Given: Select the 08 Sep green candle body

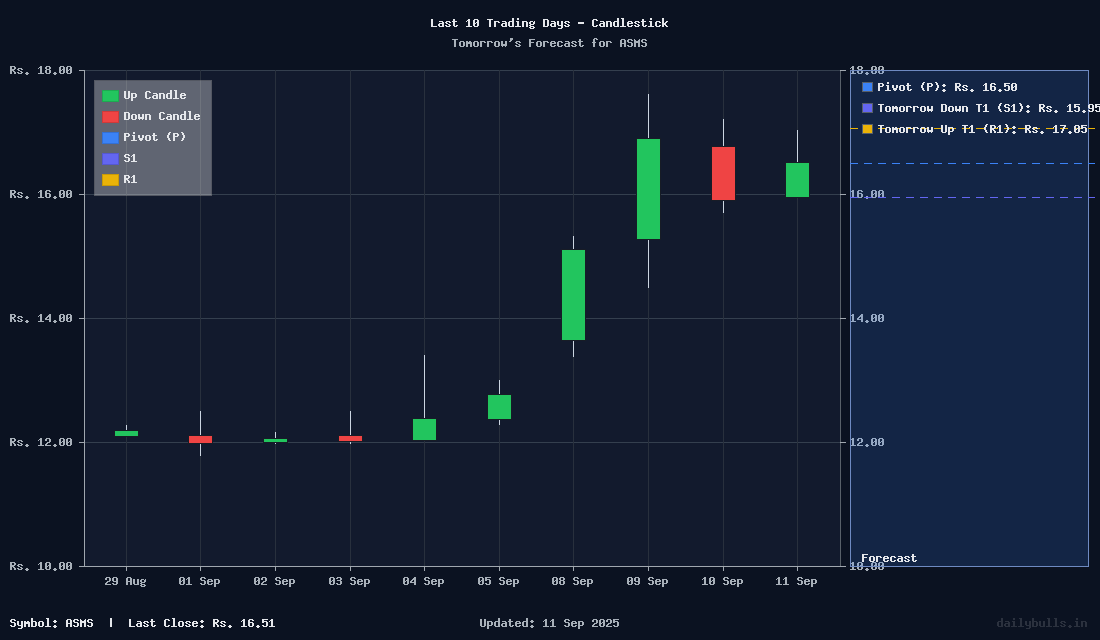Looking at the screenshot, I should 573,295.
